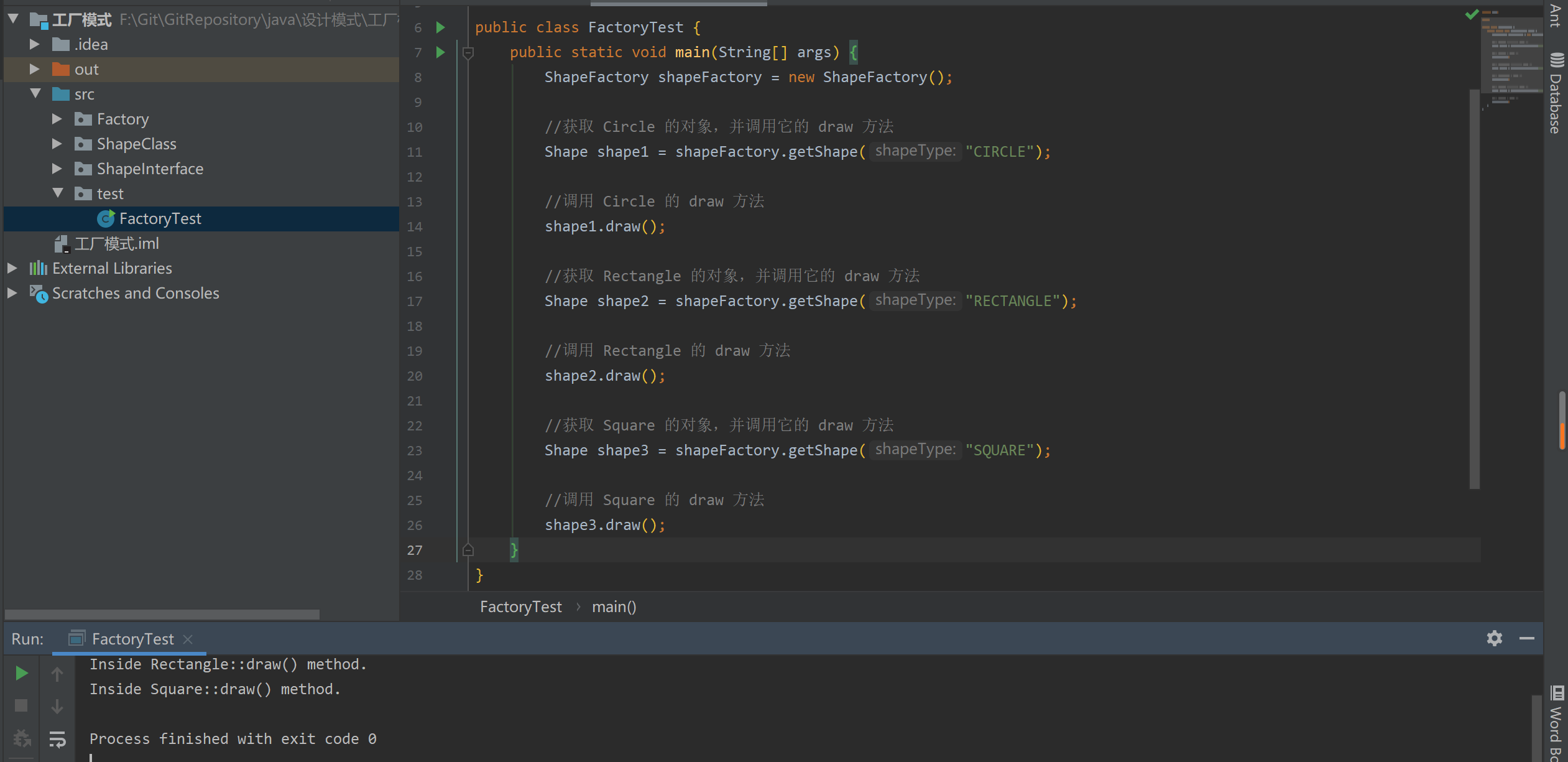The image size is (1568, 762).
Task: Click the Scratches and Consoles icon
Action: (39, 294)
